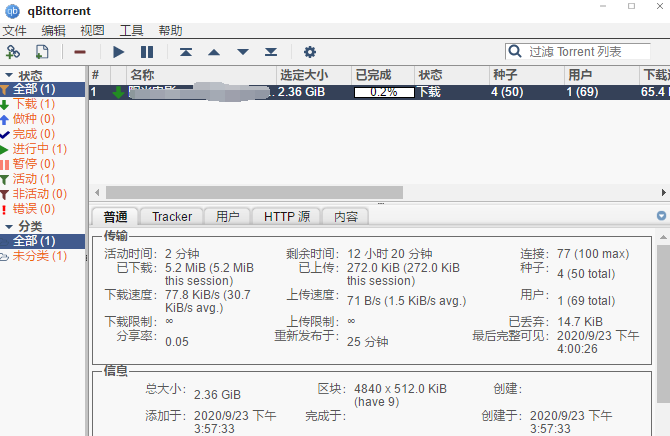Collapse the 状态 section in sidebar

pyautogui.click(x=9, y=75)
